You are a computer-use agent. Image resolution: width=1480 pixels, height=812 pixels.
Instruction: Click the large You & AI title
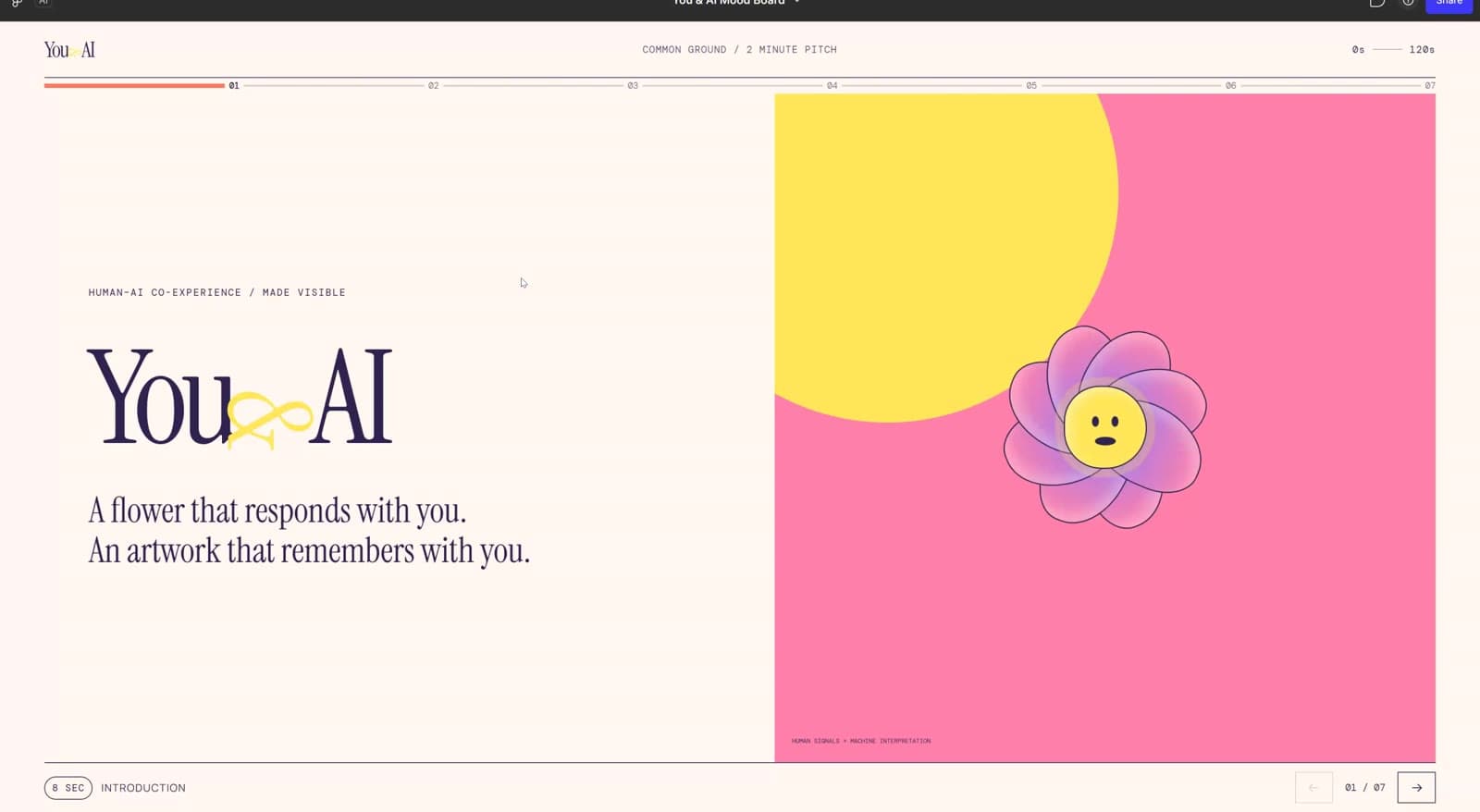tap(240, 398)
